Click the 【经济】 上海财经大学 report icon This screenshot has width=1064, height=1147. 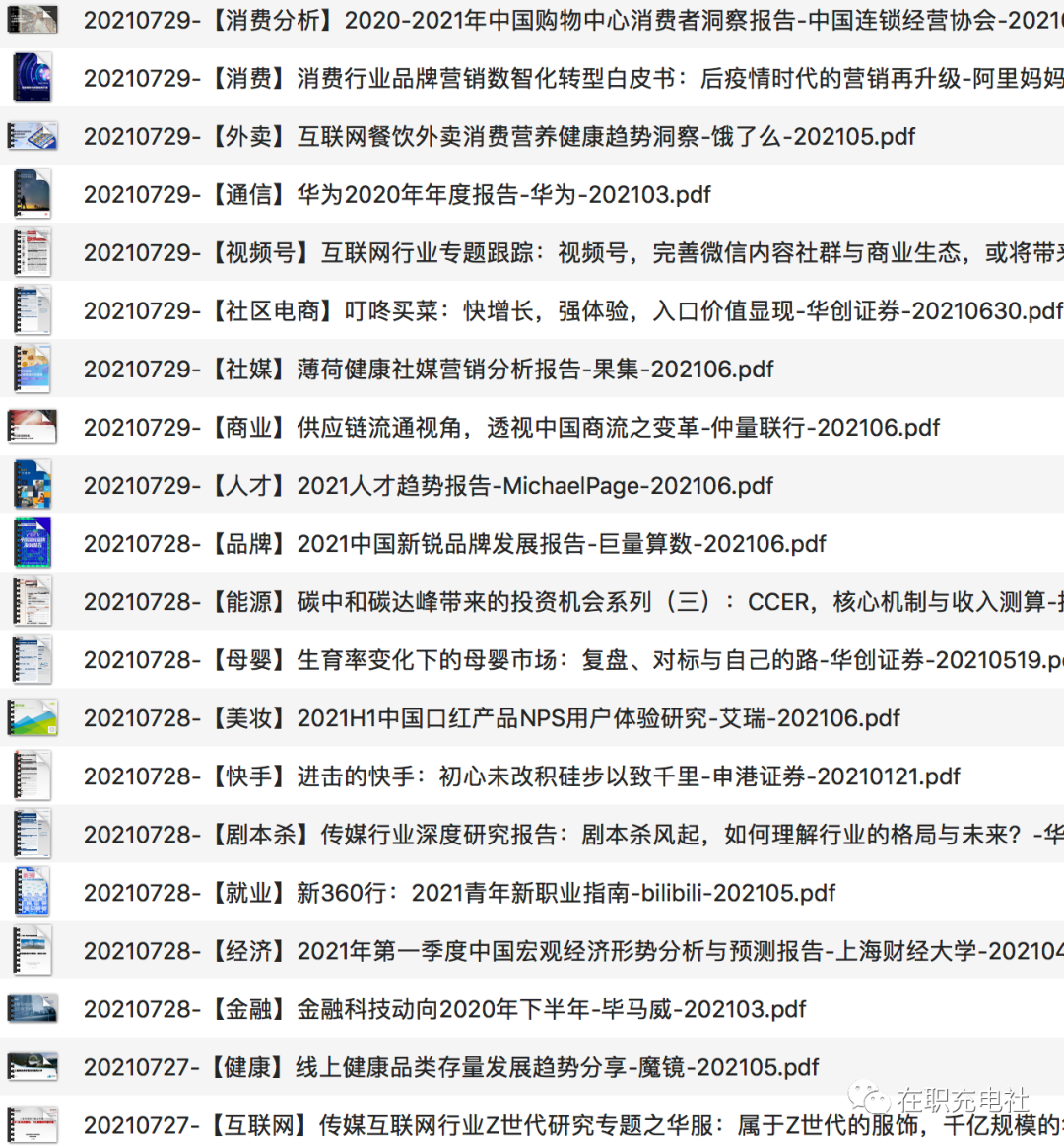point(33,951)
